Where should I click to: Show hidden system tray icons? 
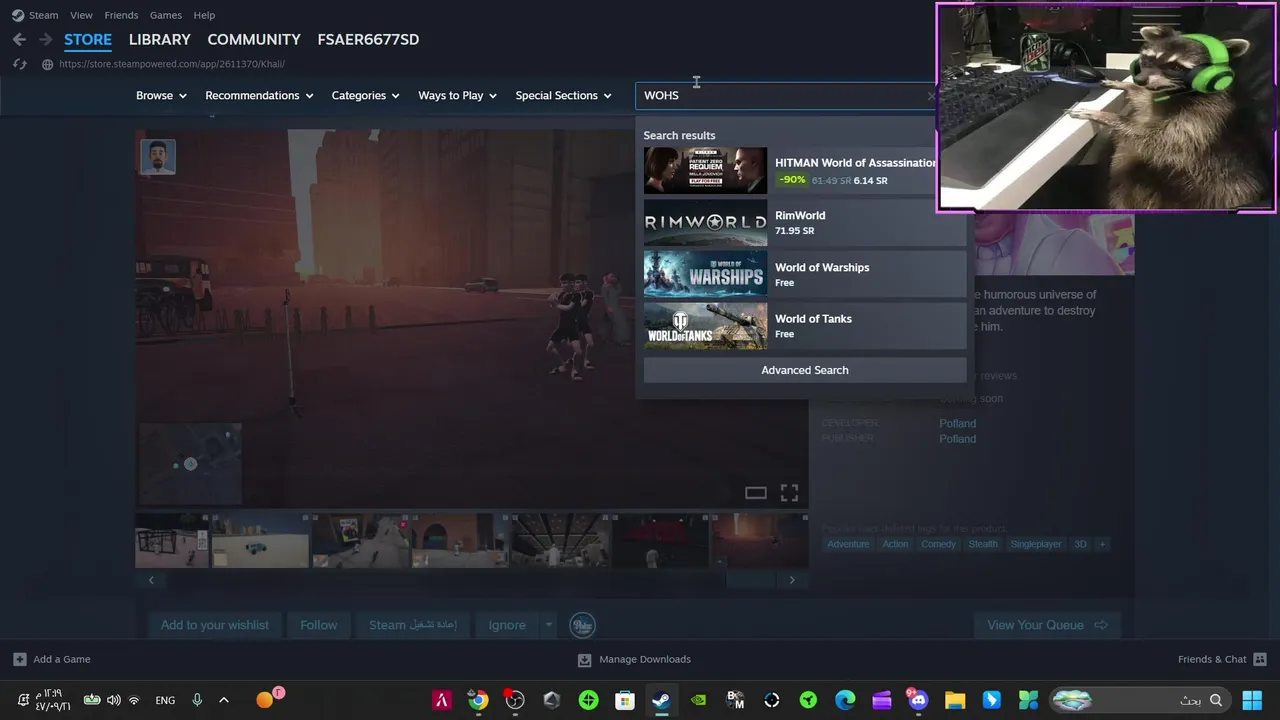coord(224,700)
